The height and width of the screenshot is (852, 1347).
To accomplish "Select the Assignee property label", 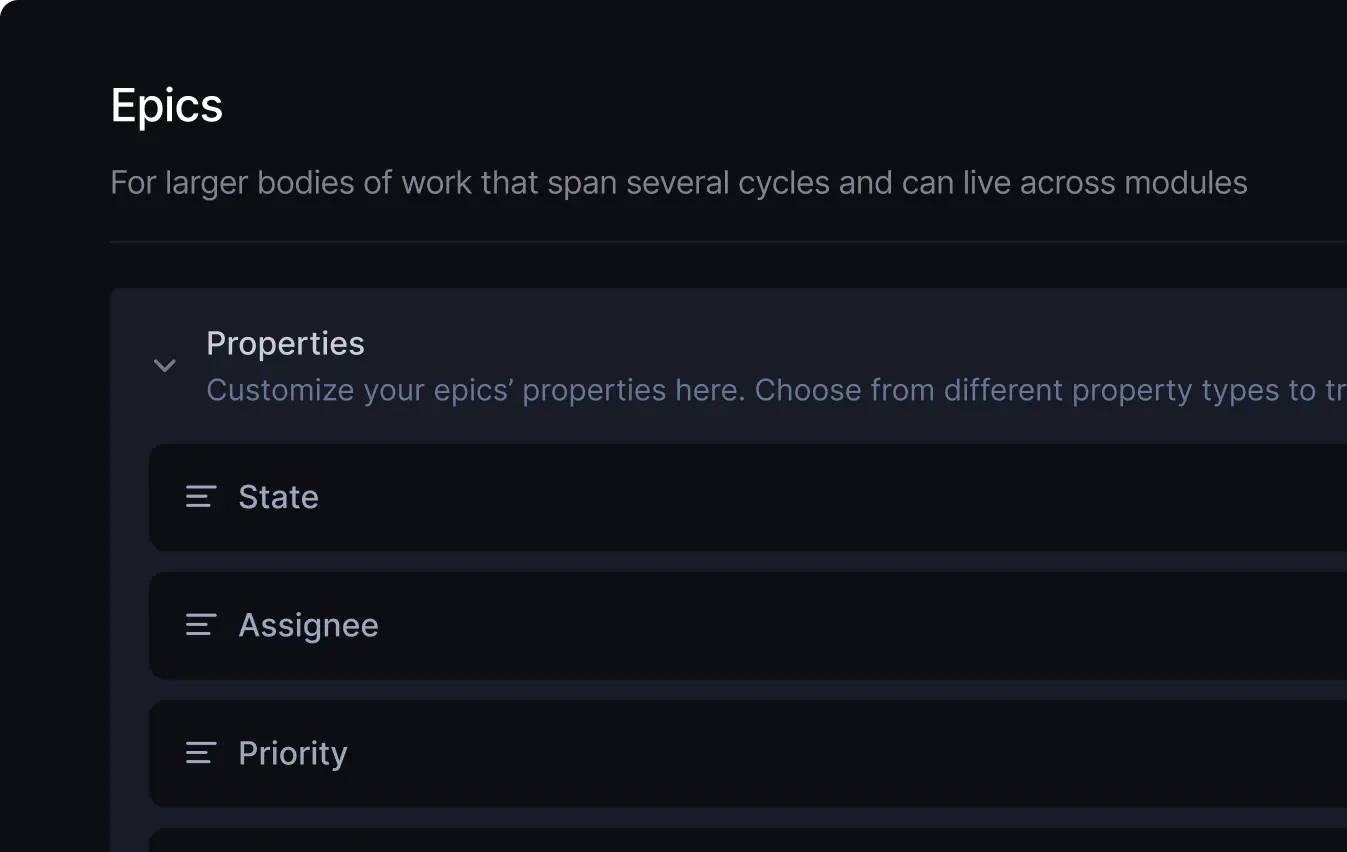I will (308, 625).
